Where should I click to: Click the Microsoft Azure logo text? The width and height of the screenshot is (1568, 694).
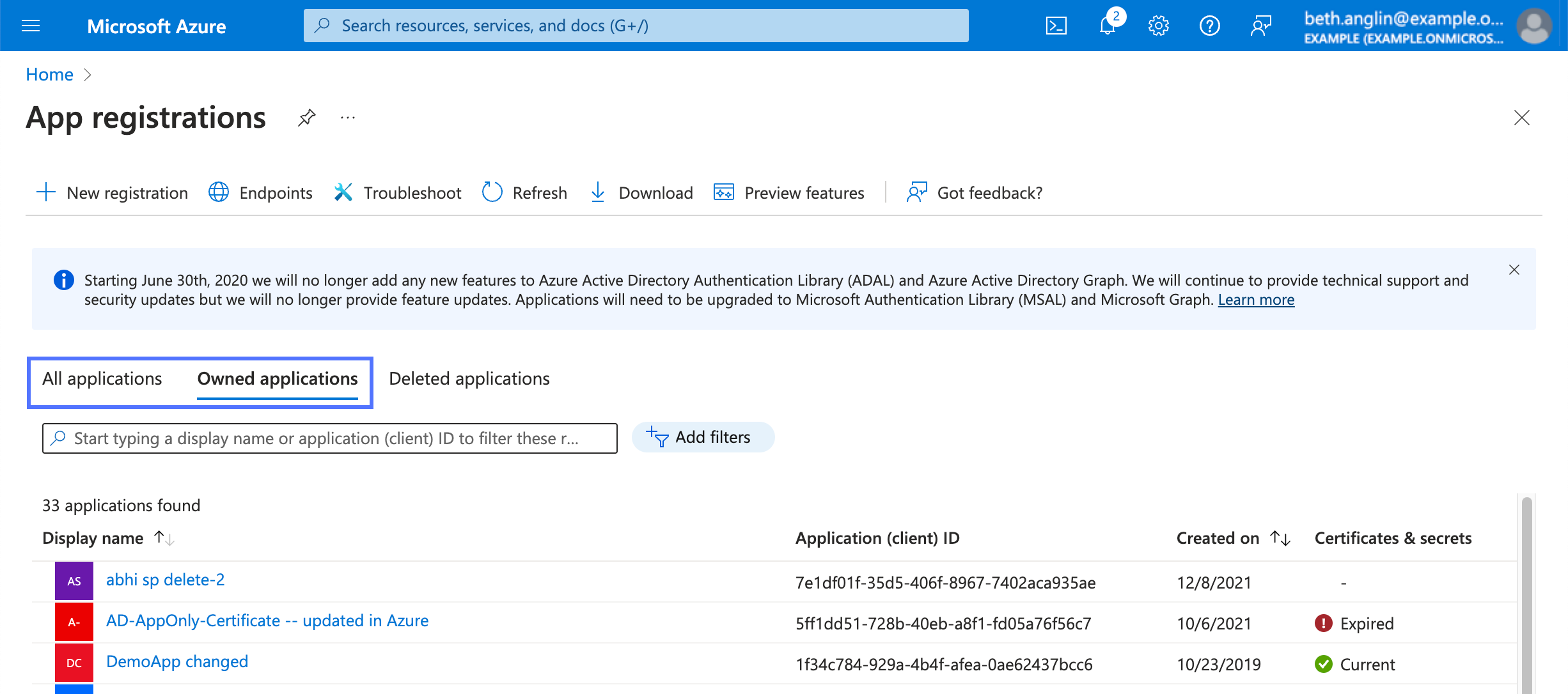pyautogui.click(x=156, y=26)
